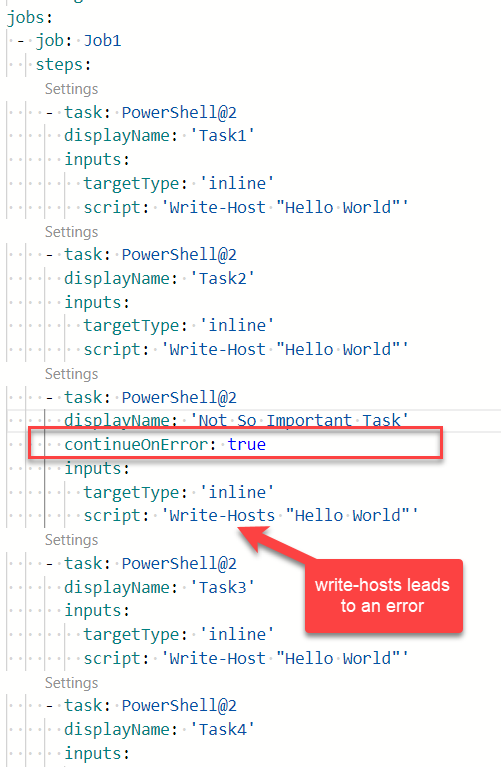Click 'task: PowerShell@2' line above Not So Important Task
The image size is (501, 767).
[141, 397]
